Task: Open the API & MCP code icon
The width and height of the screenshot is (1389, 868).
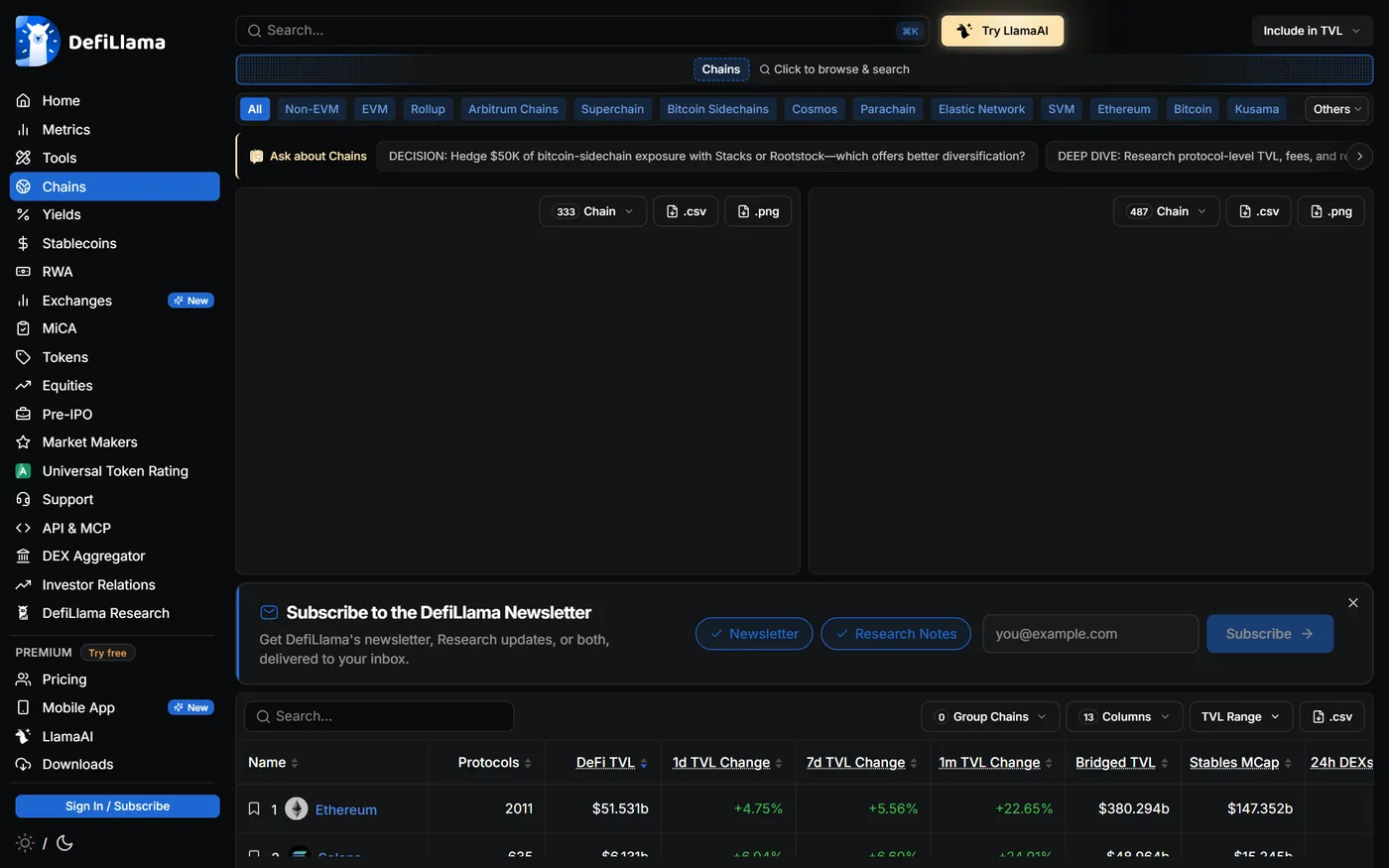Action: click(24, 529)
